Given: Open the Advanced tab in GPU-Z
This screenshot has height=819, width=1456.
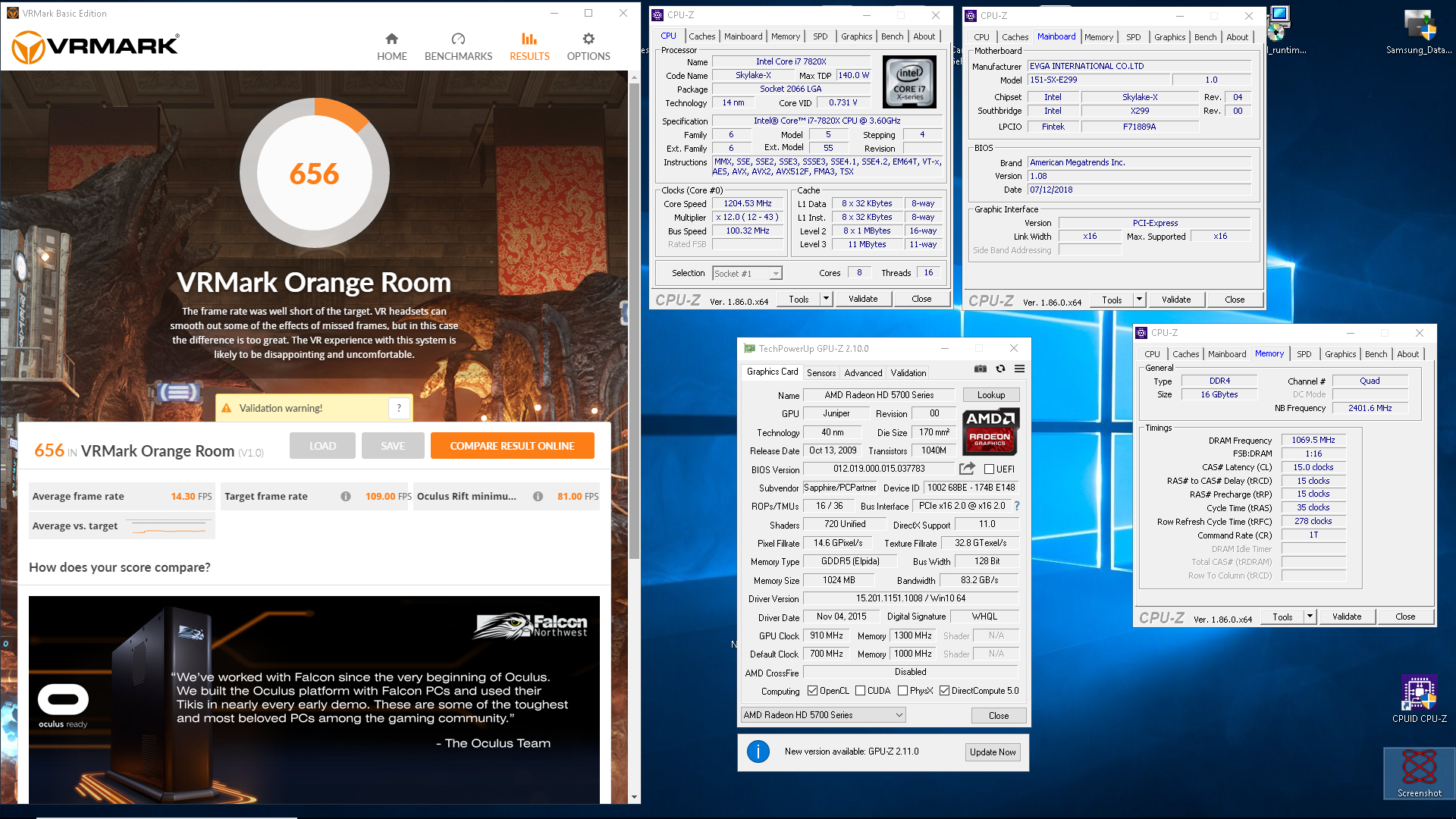Looking at the screenshot, I should coord(863,373).
